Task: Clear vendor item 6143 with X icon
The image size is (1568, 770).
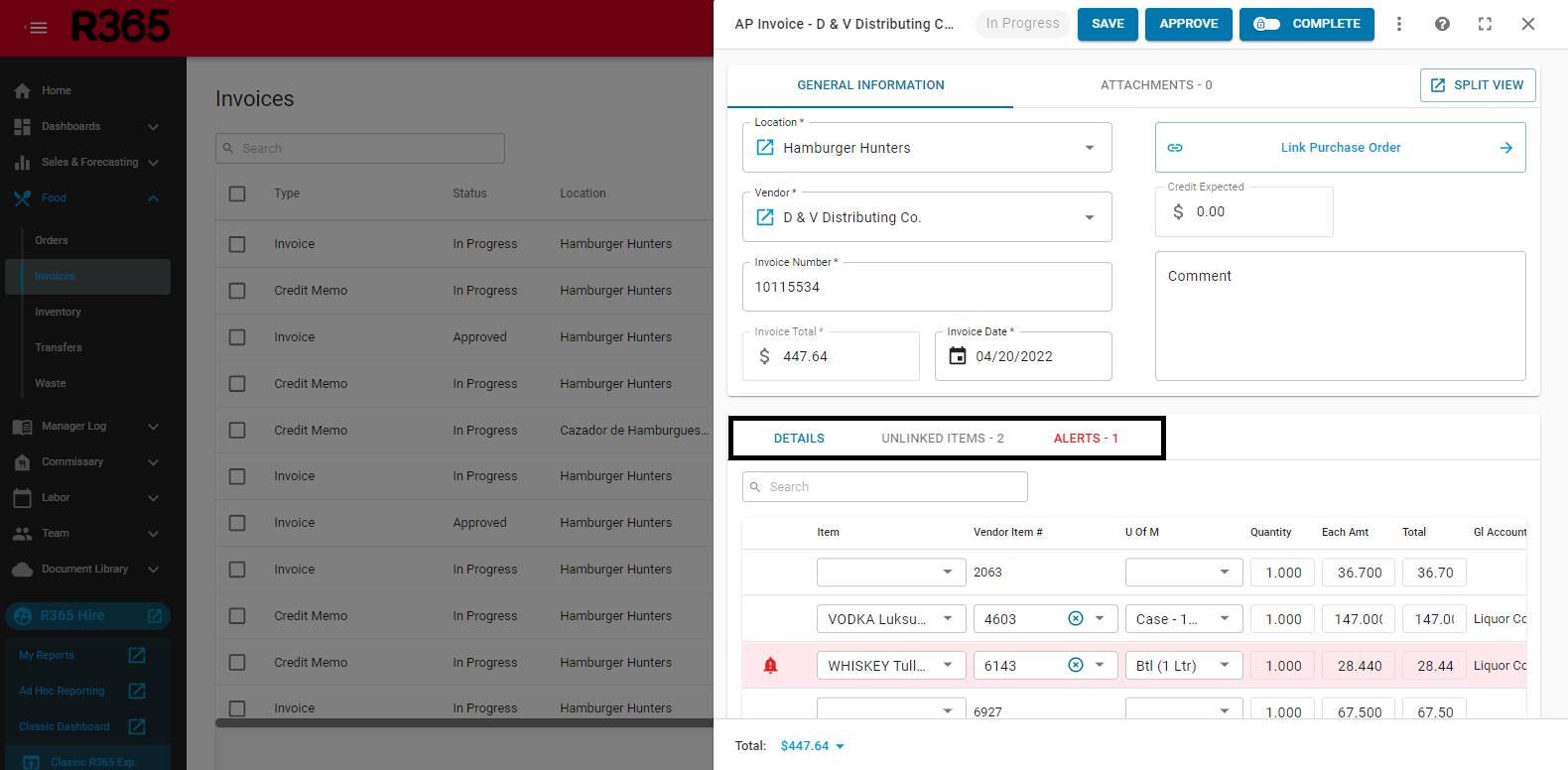Action: pos(1075,665)
